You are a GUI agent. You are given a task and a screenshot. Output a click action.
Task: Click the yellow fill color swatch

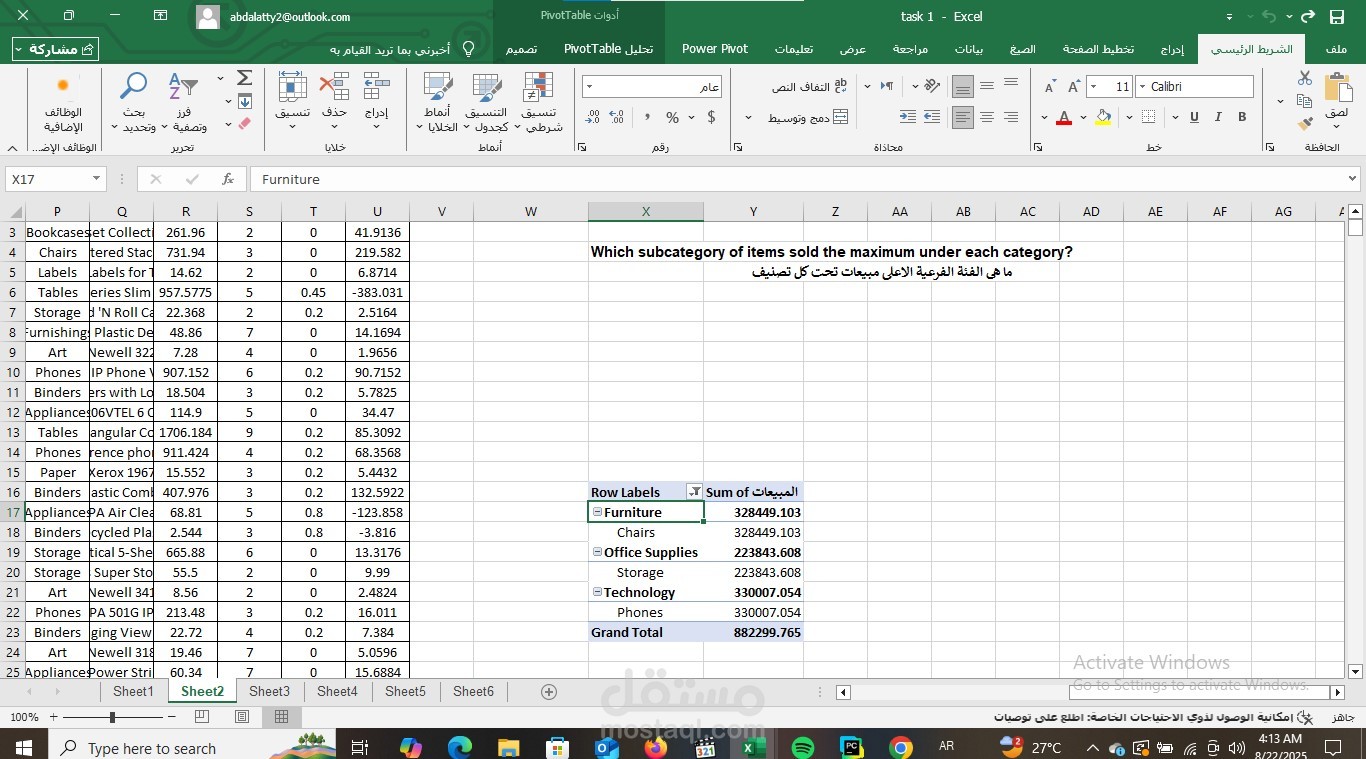click(x=1103, y=117)
